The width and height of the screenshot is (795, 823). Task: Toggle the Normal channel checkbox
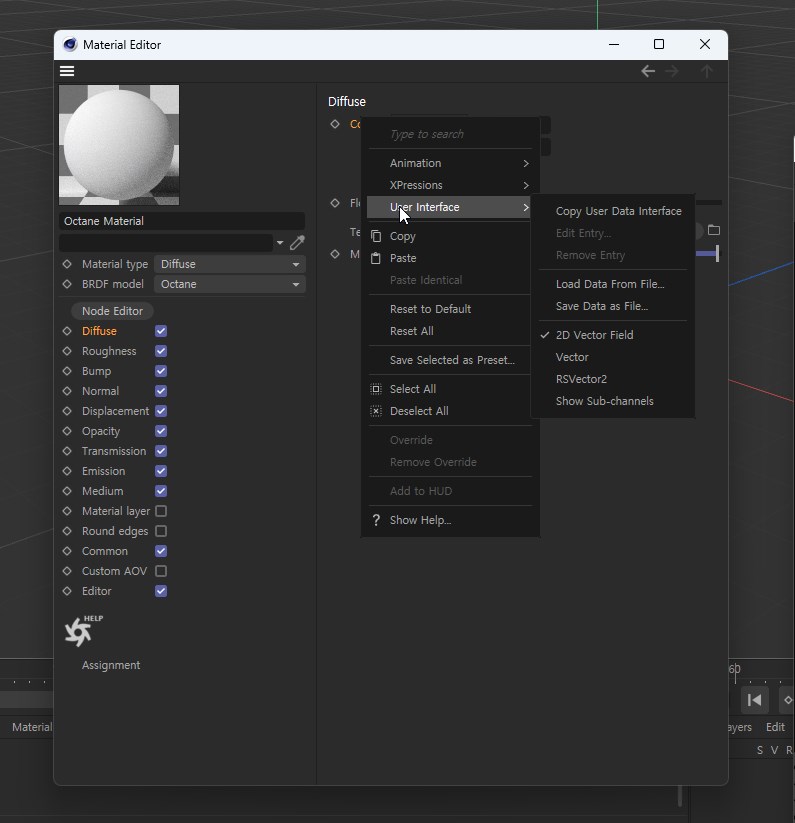pos(161,391)
